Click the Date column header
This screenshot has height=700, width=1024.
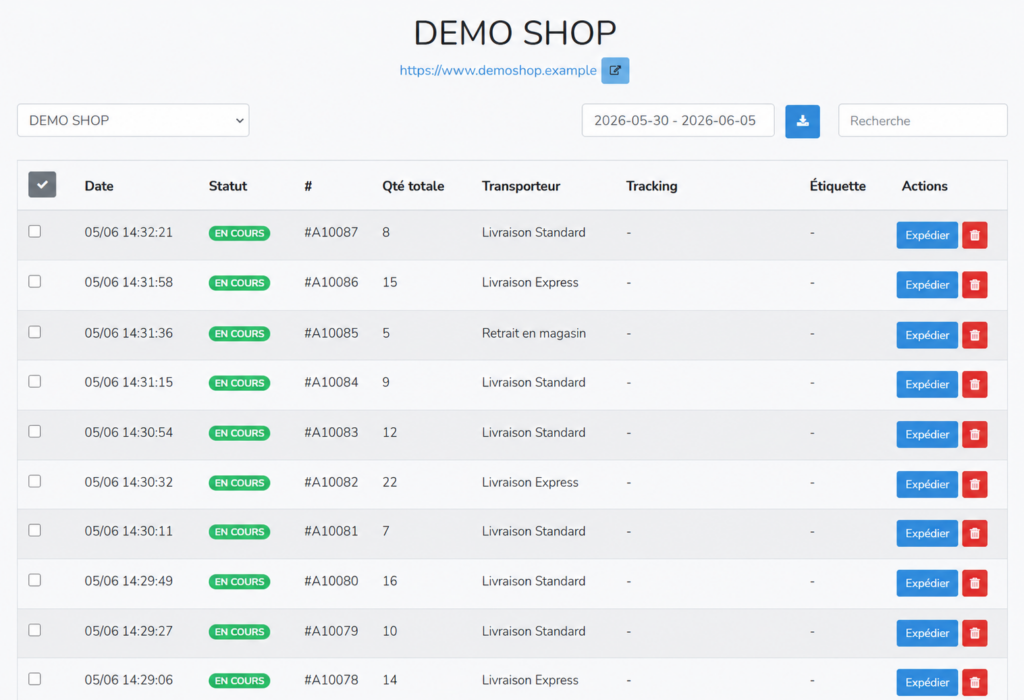click(x=99, y=186)
